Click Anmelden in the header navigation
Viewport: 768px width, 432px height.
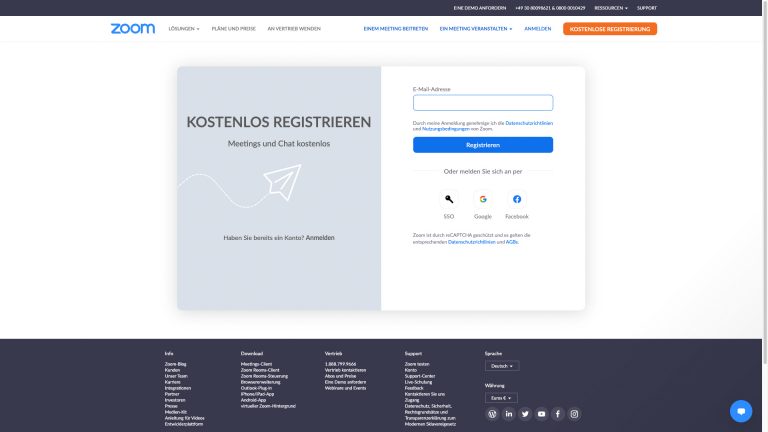[537, 29]
